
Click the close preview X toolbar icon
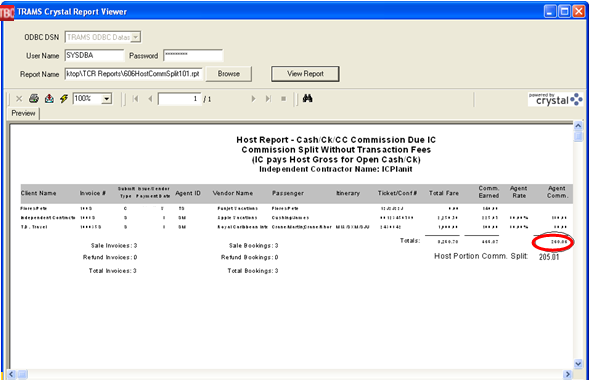(x=19, y=99)
